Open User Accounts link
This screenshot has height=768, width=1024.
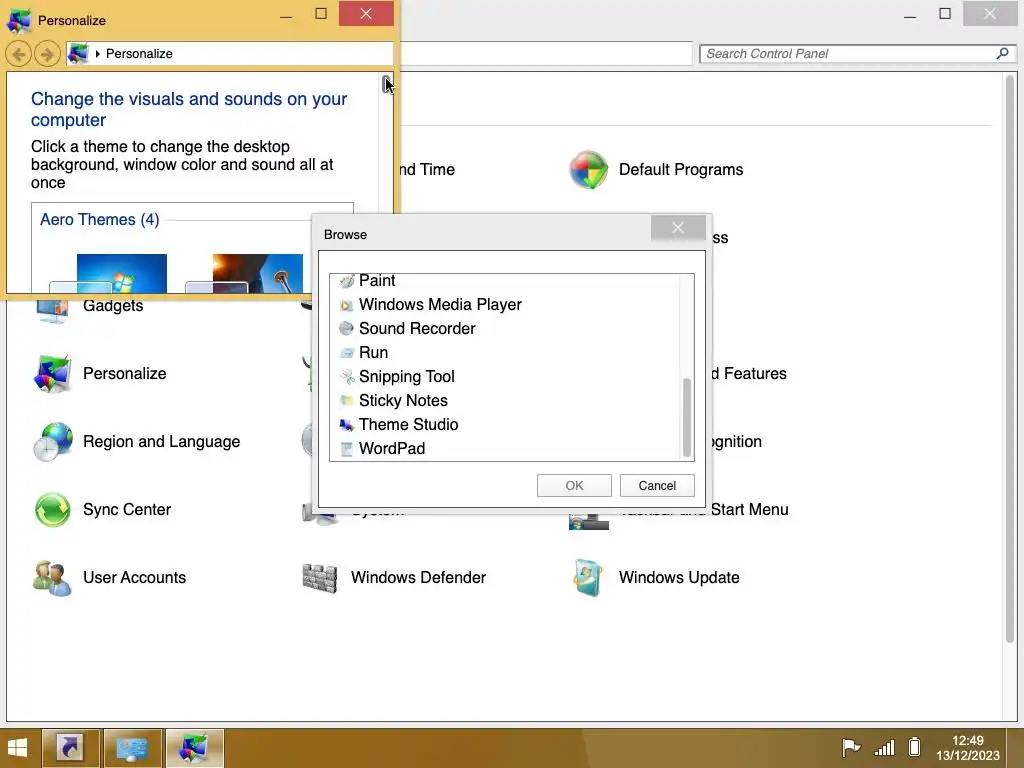(x=134, y=578)
